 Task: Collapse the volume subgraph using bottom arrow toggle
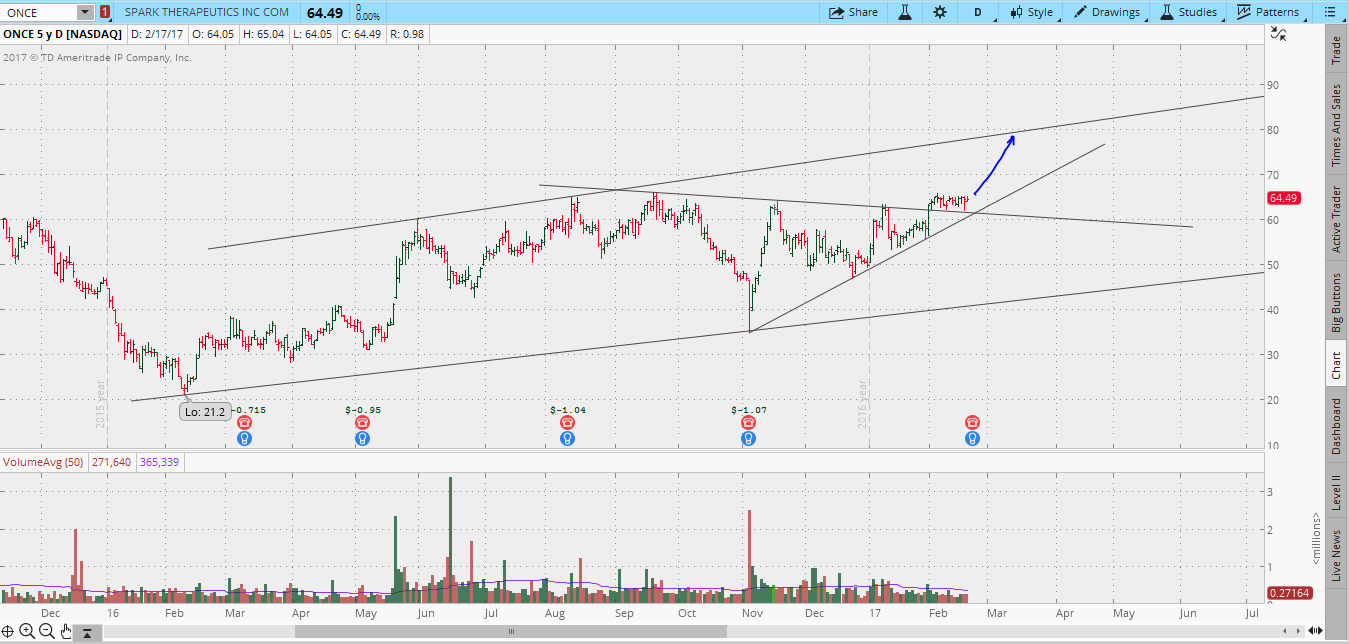click(88, 632)
